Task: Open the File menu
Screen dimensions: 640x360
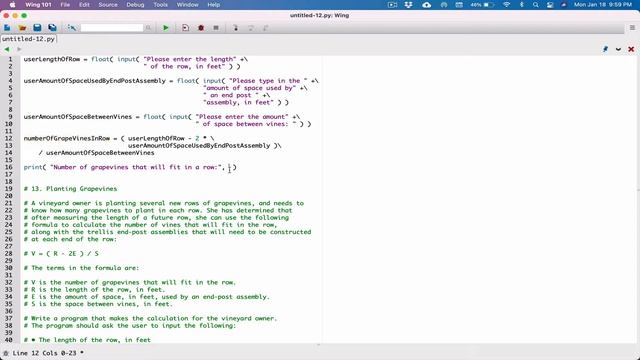Action: click(65, 5)
